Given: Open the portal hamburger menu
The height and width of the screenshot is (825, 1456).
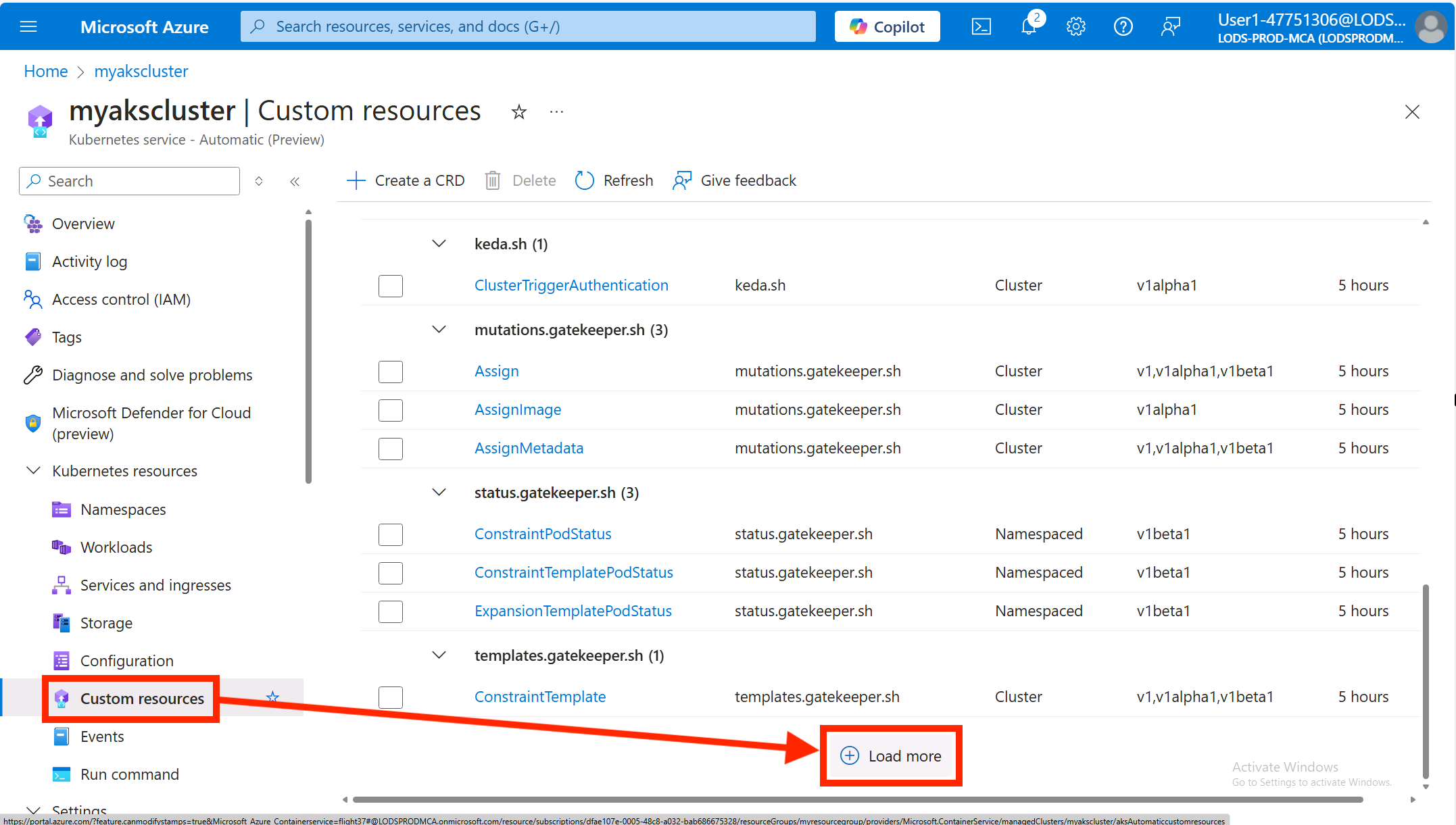Looking at the screenshot, I should coord(28,26).
